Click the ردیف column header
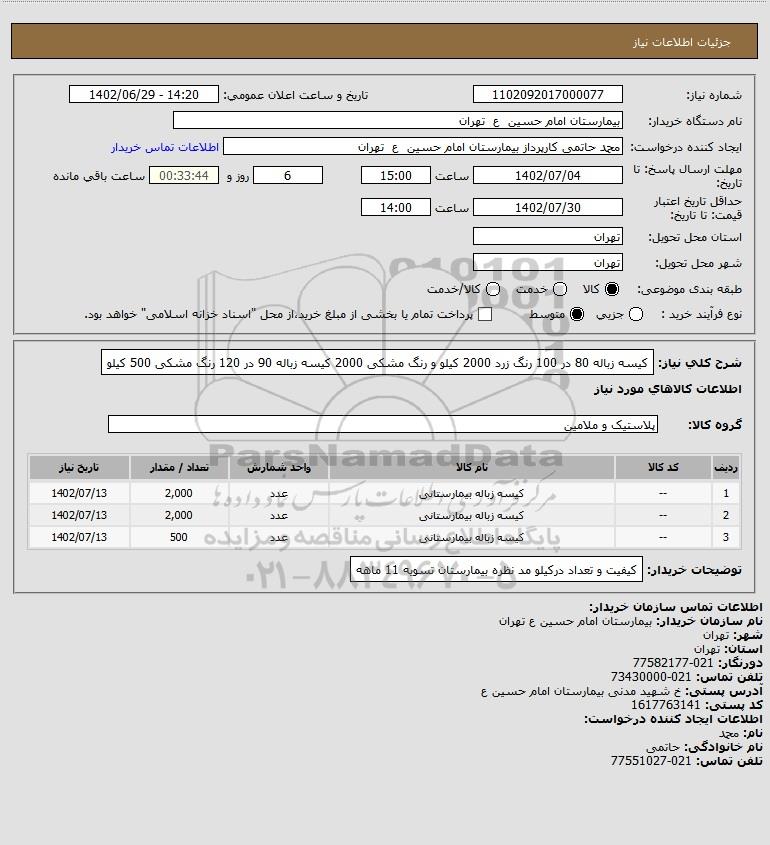This screenshot has width=770, height=845. coord(726,467)
